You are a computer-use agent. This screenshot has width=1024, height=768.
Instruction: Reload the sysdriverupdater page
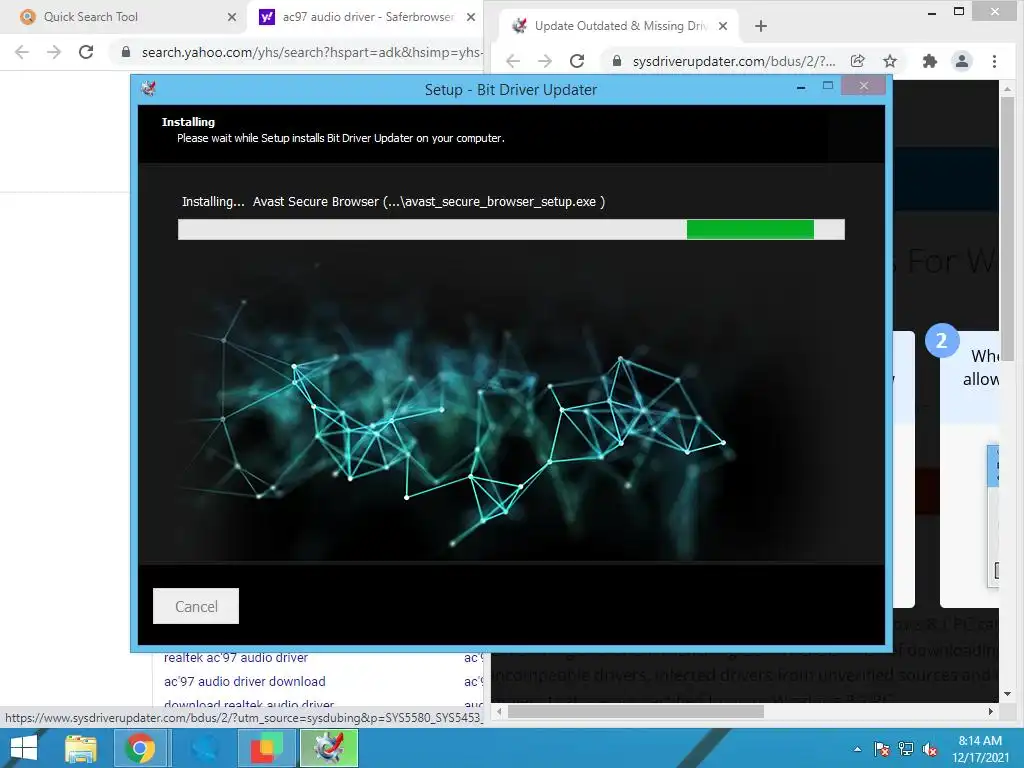(x=577, y=61)
